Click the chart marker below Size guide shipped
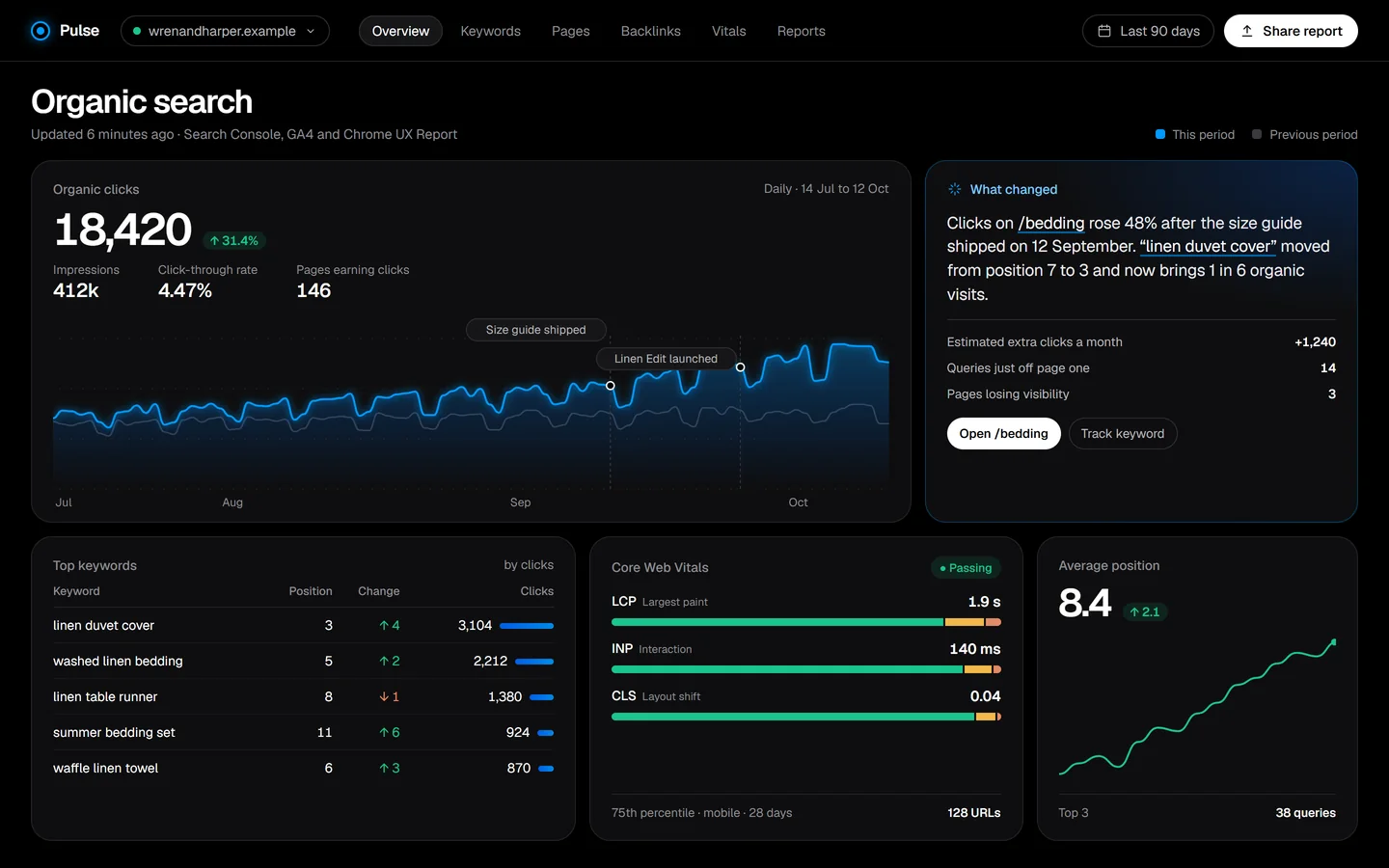 (x=611, y=386)
